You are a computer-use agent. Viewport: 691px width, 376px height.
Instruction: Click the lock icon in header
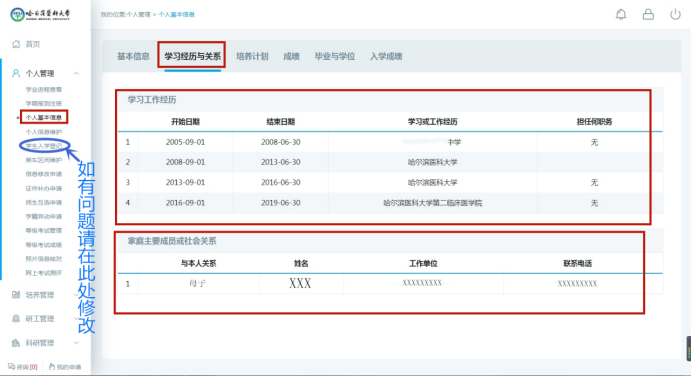click(648, 15)
